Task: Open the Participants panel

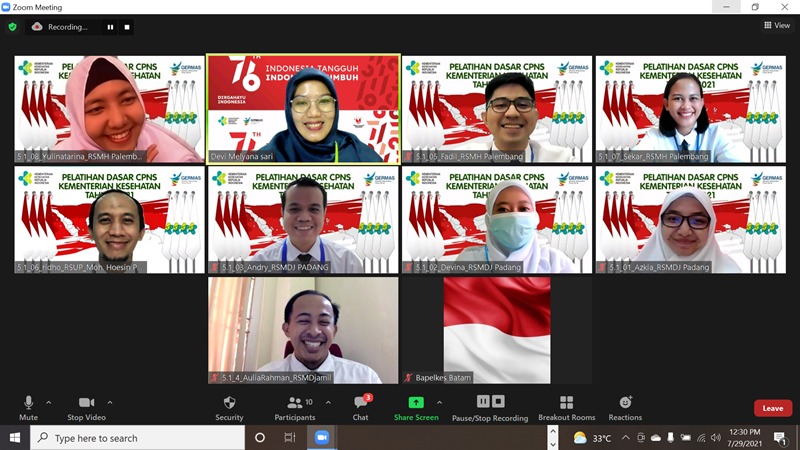Action: coord(294,406)
